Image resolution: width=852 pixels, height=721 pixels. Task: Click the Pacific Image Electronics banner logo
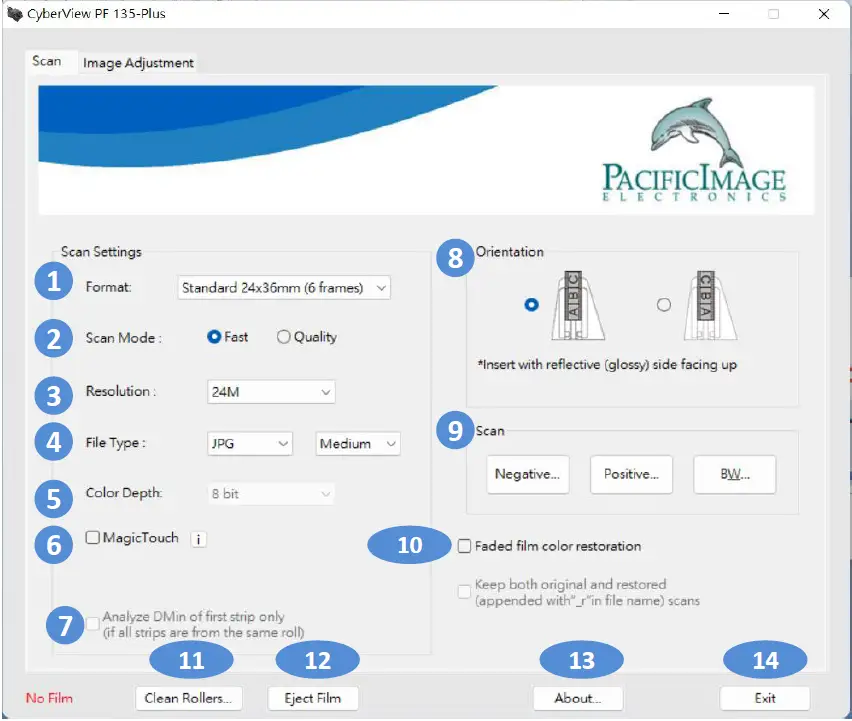pyautogui.click(x=694, y=150)
